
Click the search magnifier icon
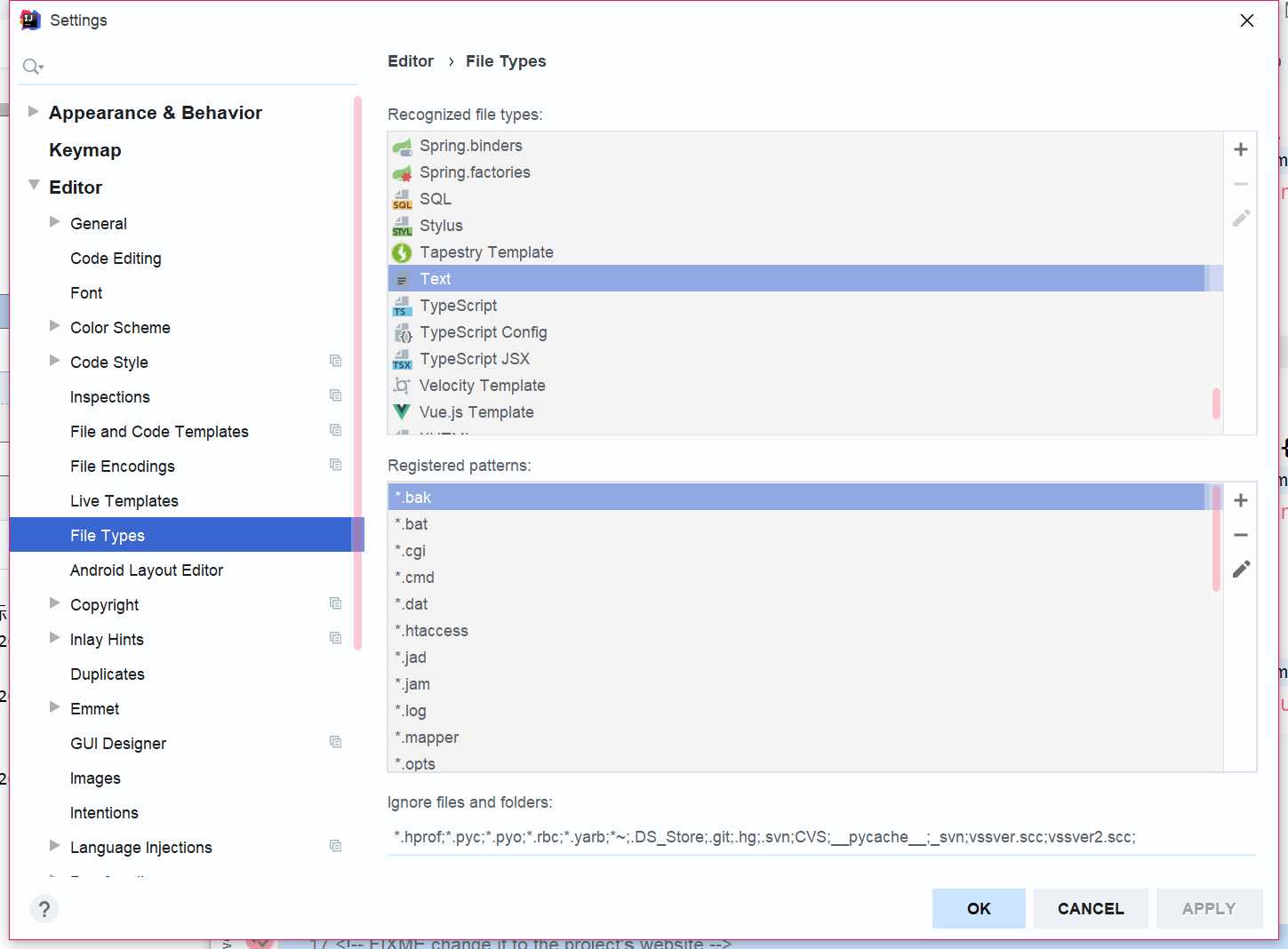32,67
